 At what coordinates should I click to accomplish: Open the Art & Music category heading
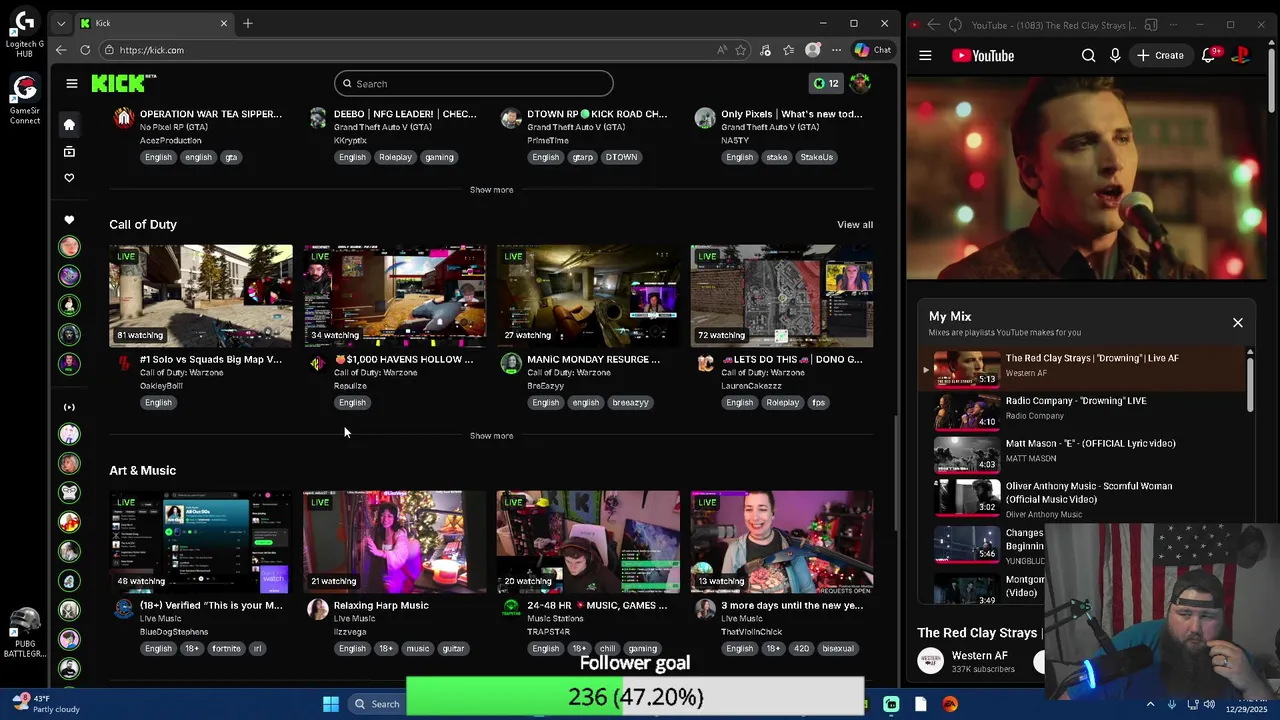point(143,471)
